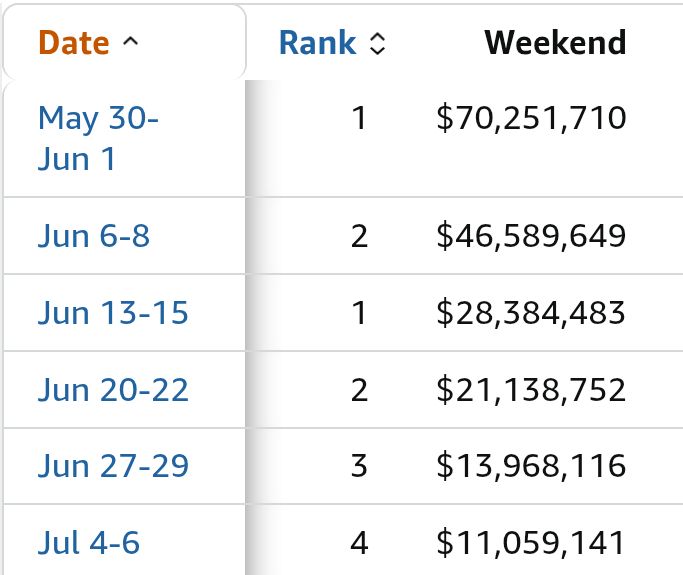Select the $70,251,710 weekend gross cell

tap(531, 118)
